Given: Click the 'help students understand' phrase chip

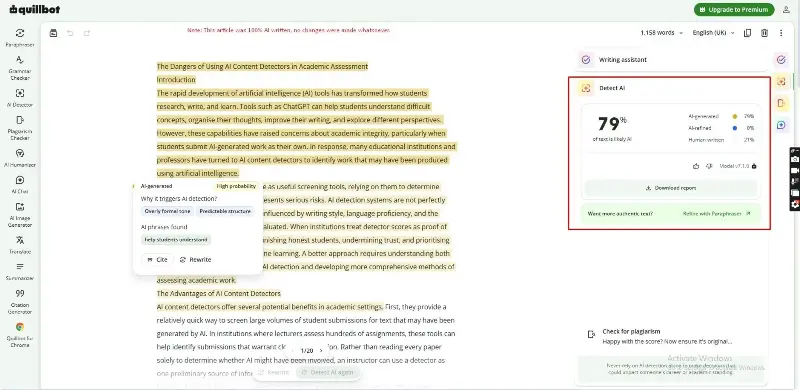Looking at the screenshot, I should coord(176,240).
